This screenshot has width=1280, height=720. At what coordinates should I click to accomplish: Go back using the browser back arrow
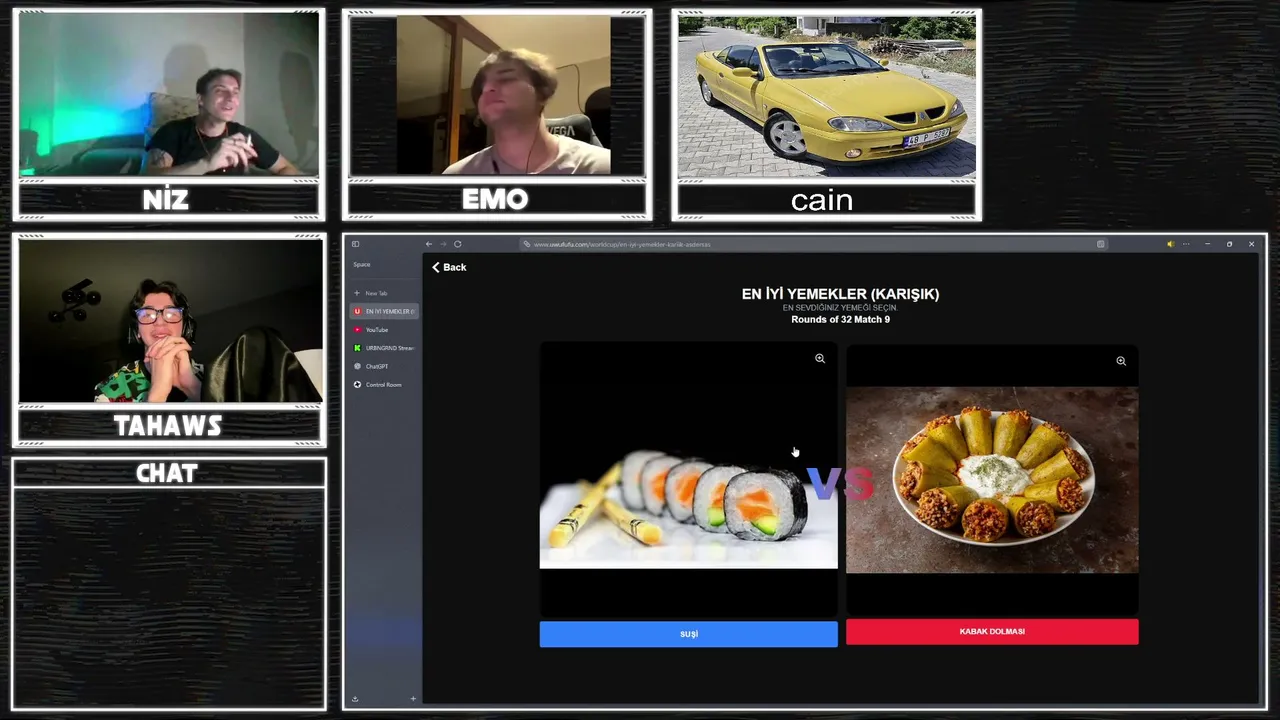(x=429, y=244)
